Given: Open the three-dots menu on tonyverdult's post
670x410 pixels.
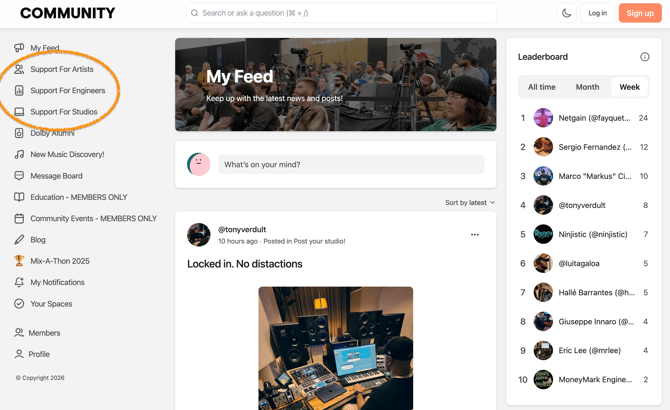Looking at the screenshot, I should (x=475, y=234).
